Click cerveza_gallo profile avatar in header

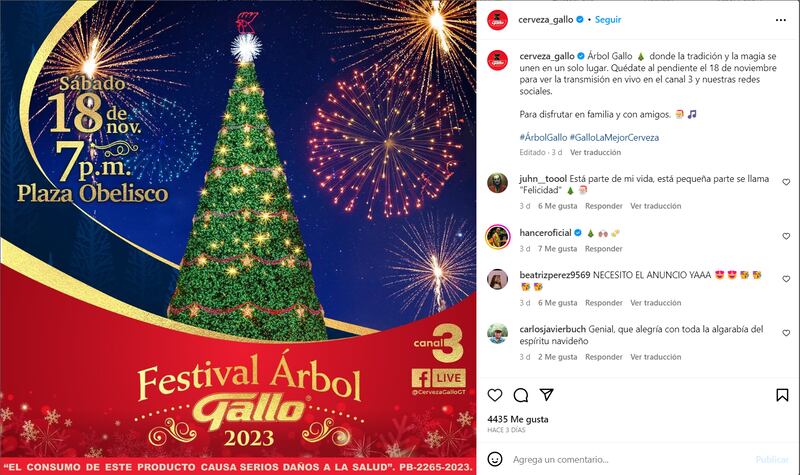click(497, 20)
